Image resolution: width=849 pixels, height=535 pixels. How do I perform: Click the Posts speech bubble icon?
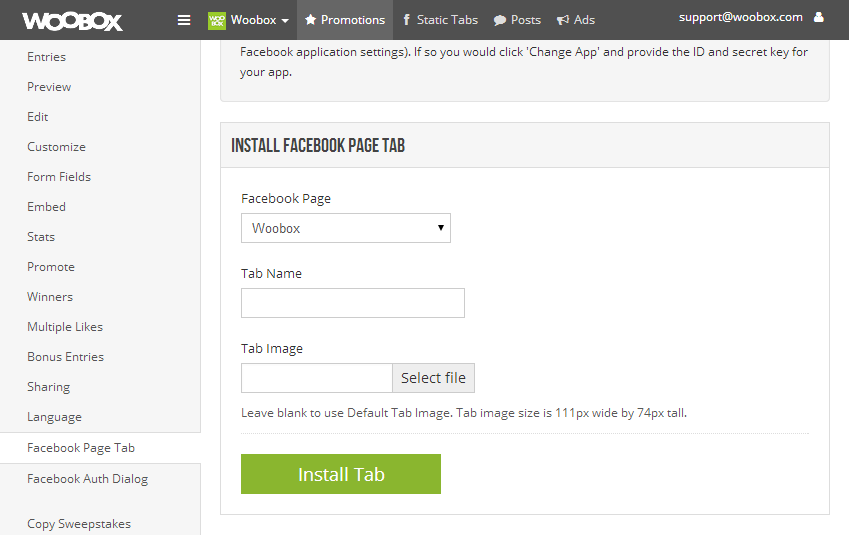click(x=500, y=21)
